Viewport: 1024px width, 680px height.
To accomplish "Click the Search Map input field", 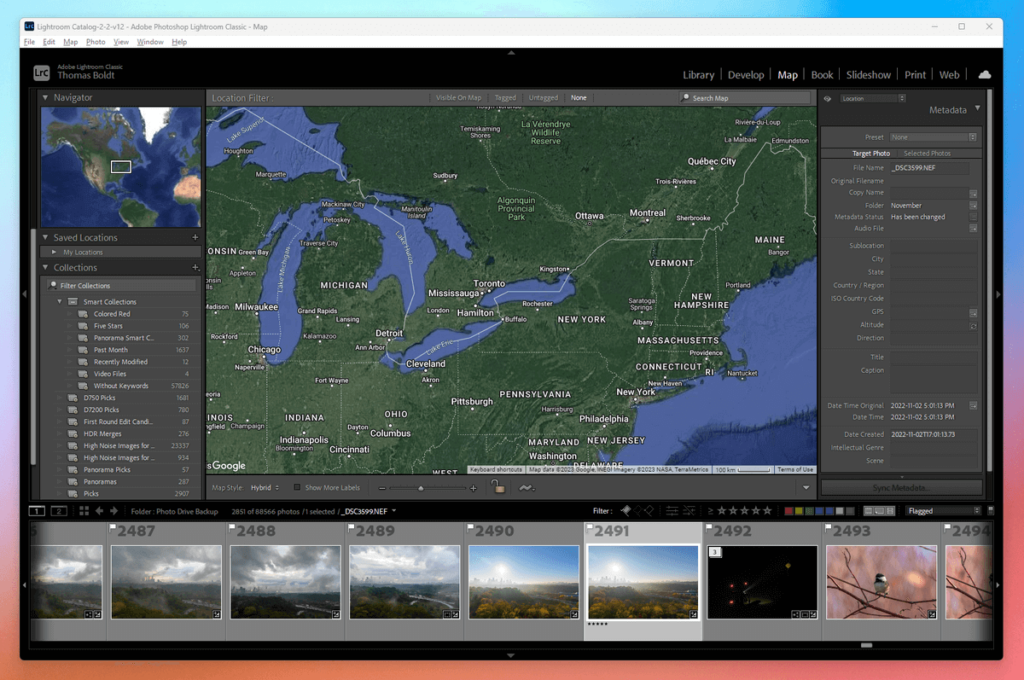I will 744,98.
